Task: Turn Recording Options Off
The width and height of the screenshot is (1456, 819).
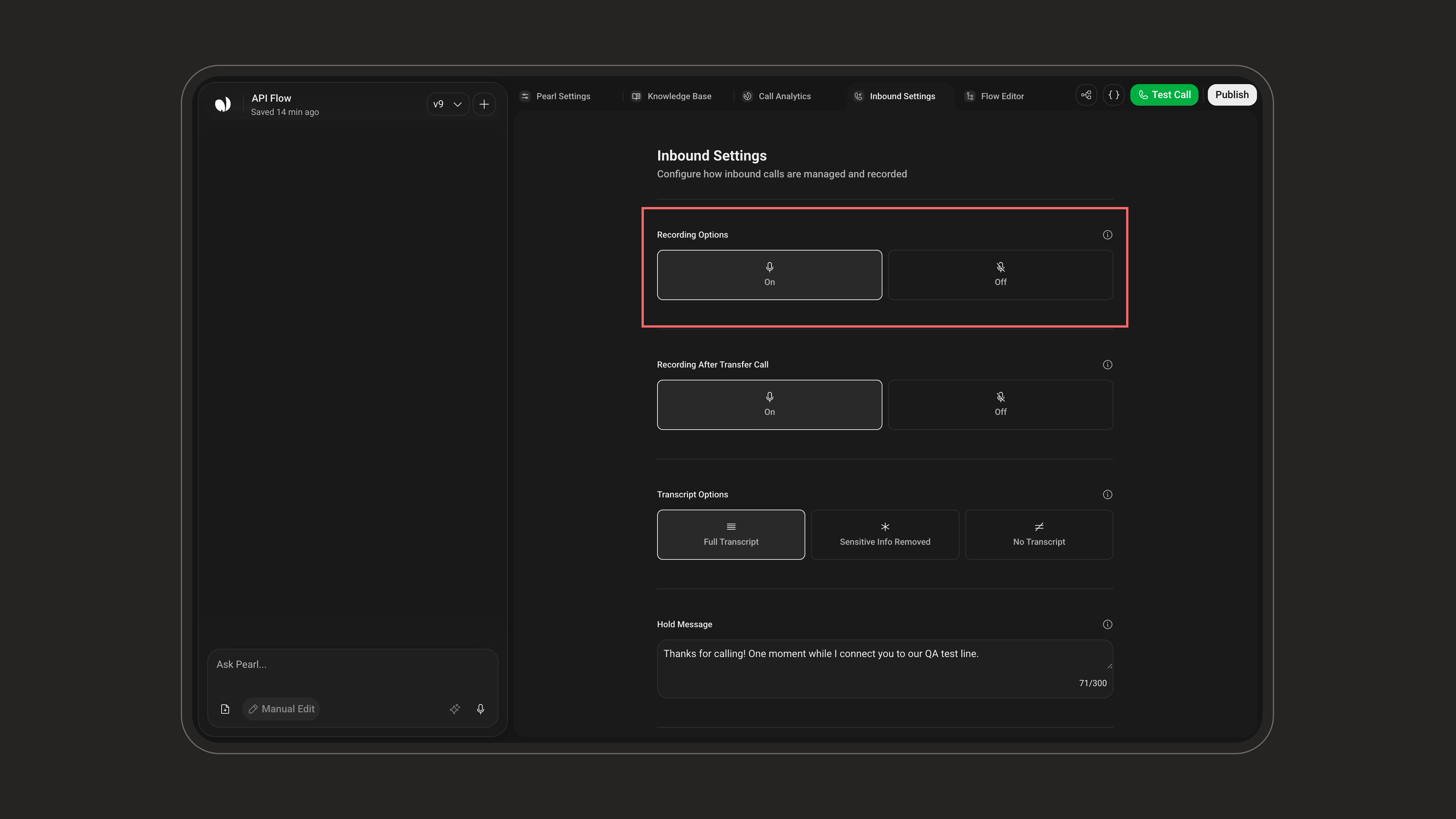Action: click(x=1000, y=275)
